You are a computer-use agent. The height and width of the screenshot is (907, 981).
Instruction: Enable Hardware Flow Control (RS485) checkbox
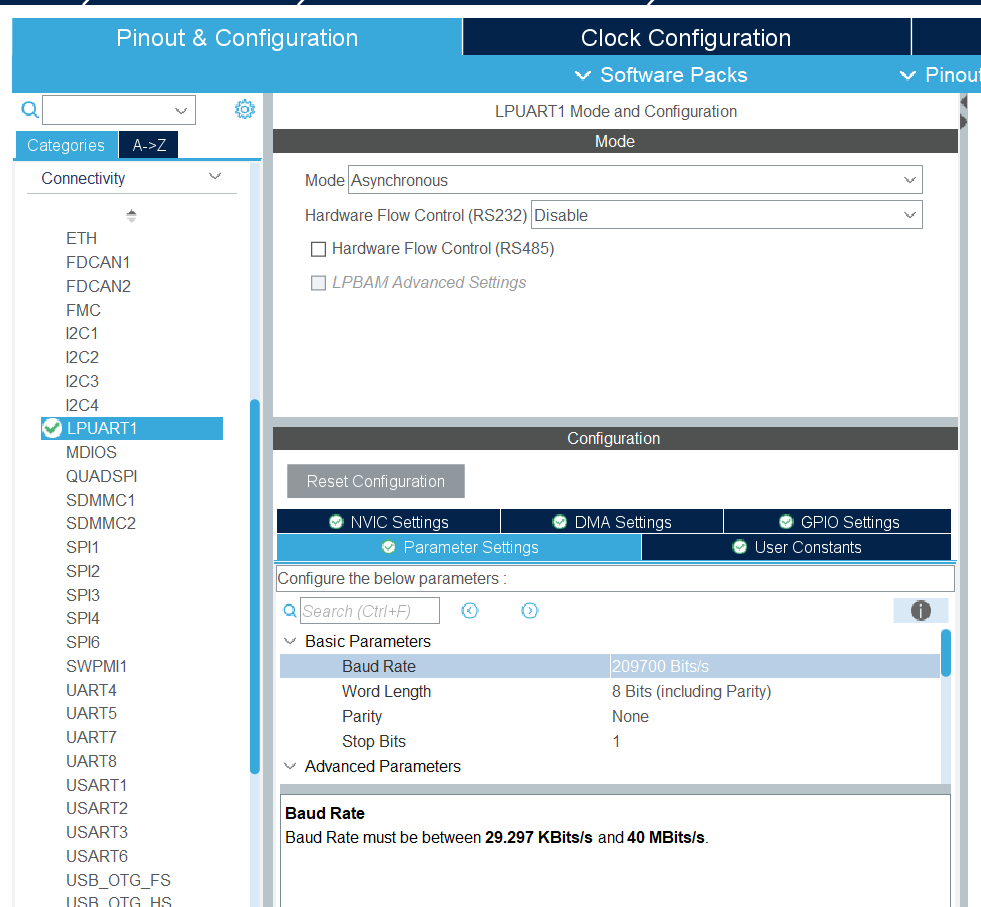318,250
